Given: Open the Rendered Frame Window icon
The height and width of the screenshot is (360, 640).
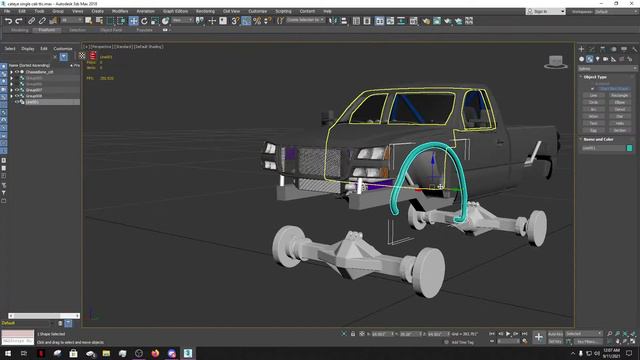Looking at the screenshot, I should coord(437,21).
